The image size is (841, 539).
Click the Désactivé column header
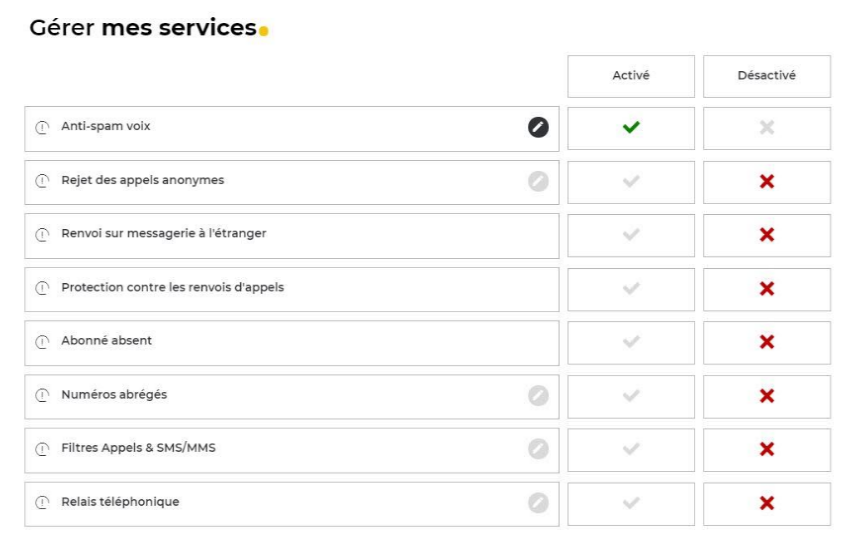[767, 76]
